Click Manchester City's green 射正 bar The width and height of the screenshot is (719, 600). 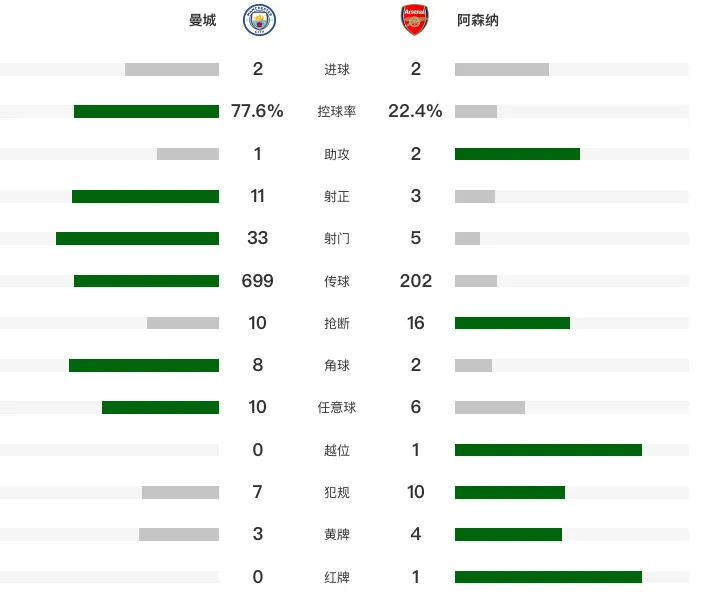(x=145, y=196)
